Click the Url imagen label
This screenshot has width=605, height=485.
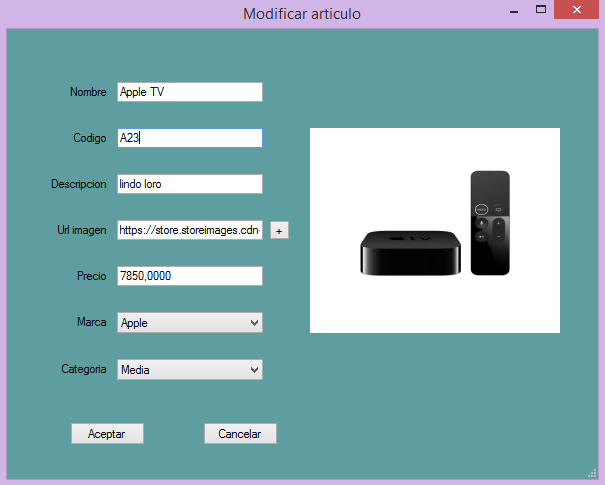tap(82, 230)
